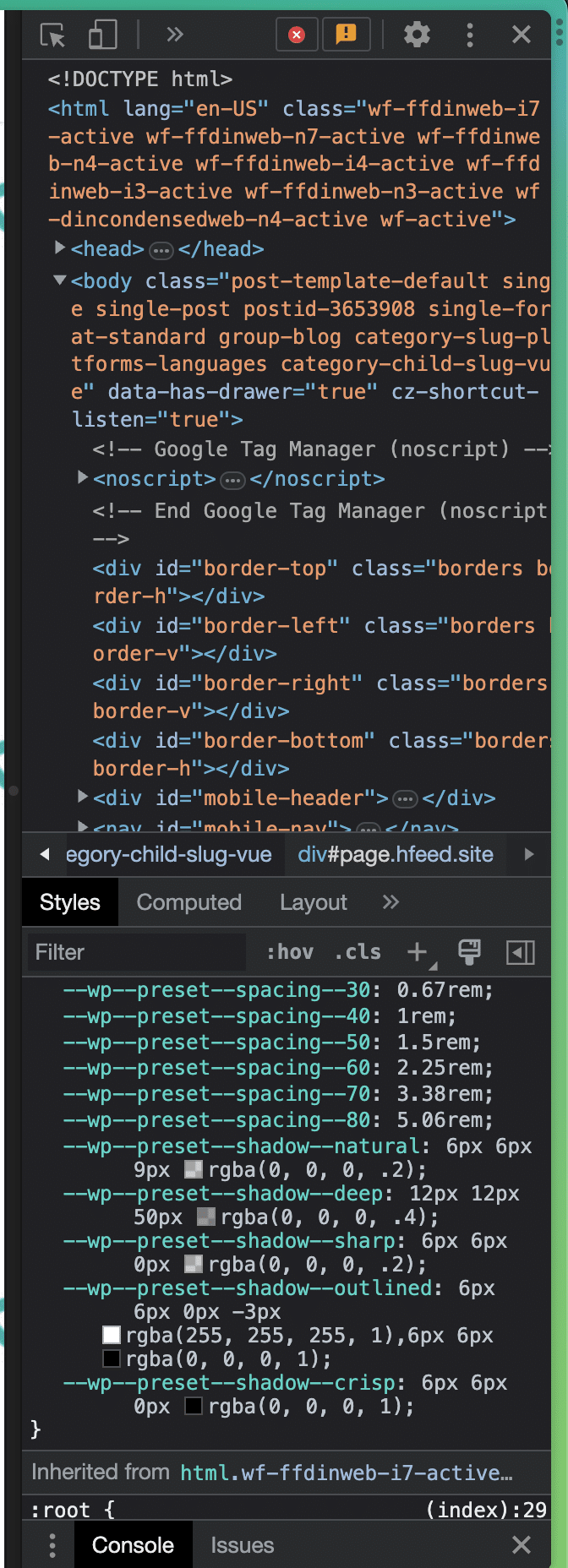568x1568 pixels.
Task: Switch to the Layout tab
Action: (x=313, y=902)
